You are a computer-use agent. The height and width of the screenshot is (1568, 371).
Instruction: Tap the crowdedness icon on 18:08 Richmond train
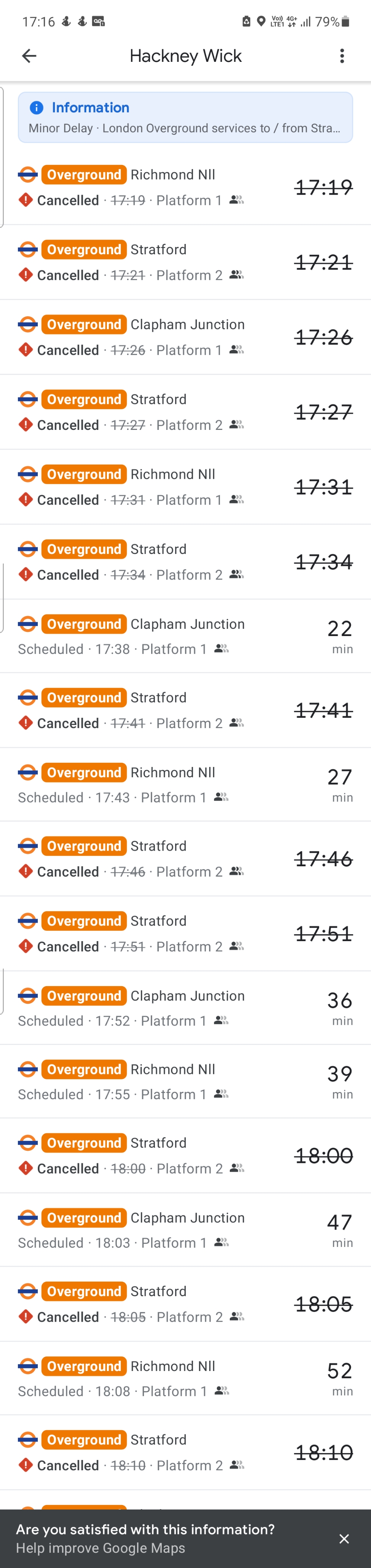coord(222,1391)
